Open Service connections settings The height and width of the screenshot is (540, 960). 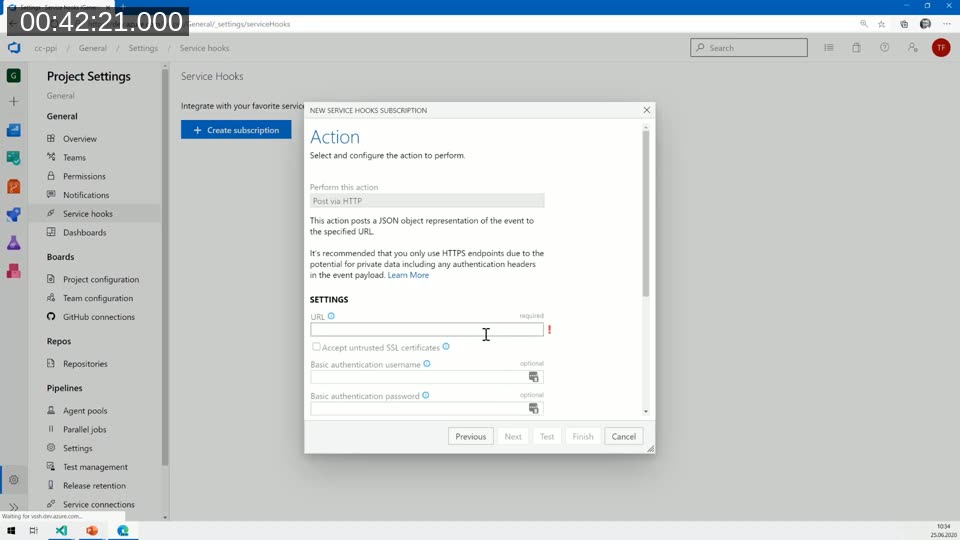coord(98,504)
